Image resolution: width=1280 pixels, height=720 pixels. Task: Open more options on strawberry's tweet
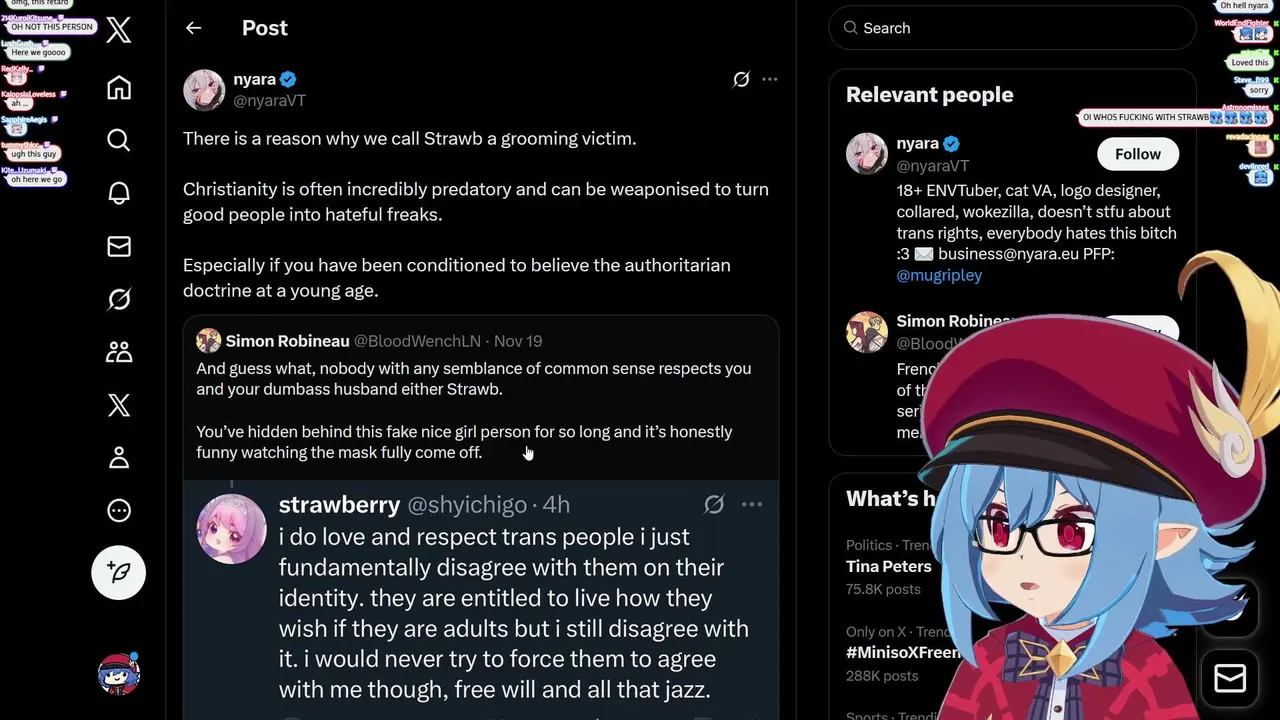pyautogui.click(x=752, y=505)
